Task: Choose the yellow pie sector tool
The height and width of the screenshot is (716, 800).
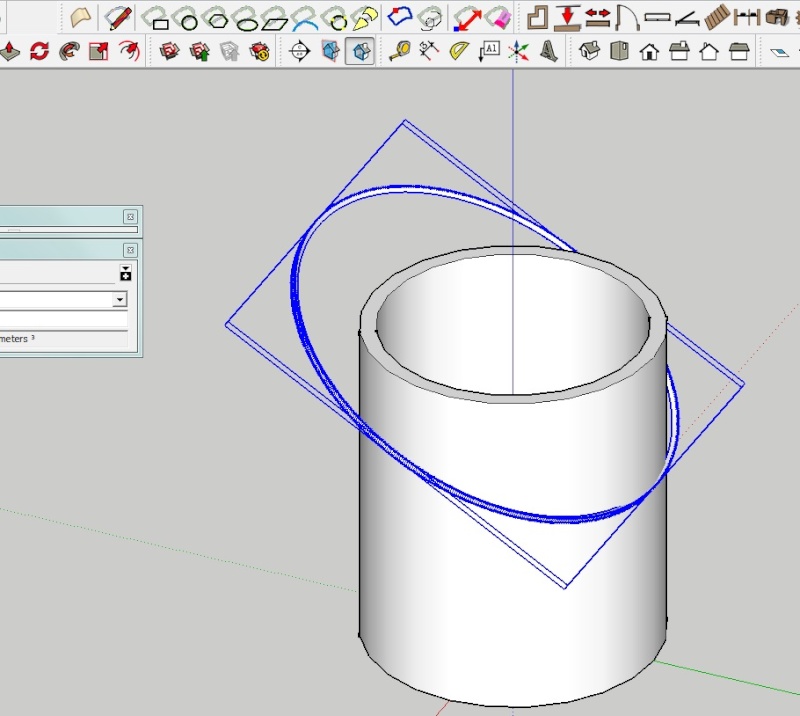Action: (x=365, y=18)
